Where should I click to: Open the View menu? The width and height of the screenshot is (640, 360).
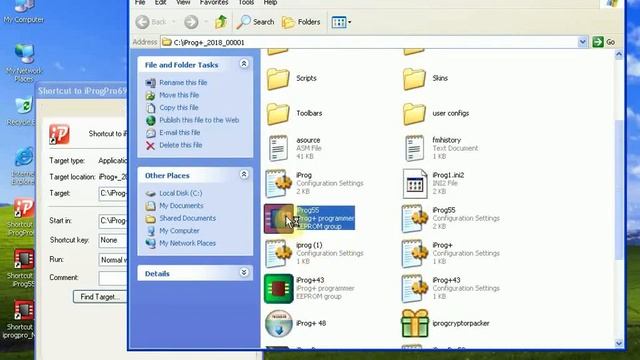click(x=183, y=3)
